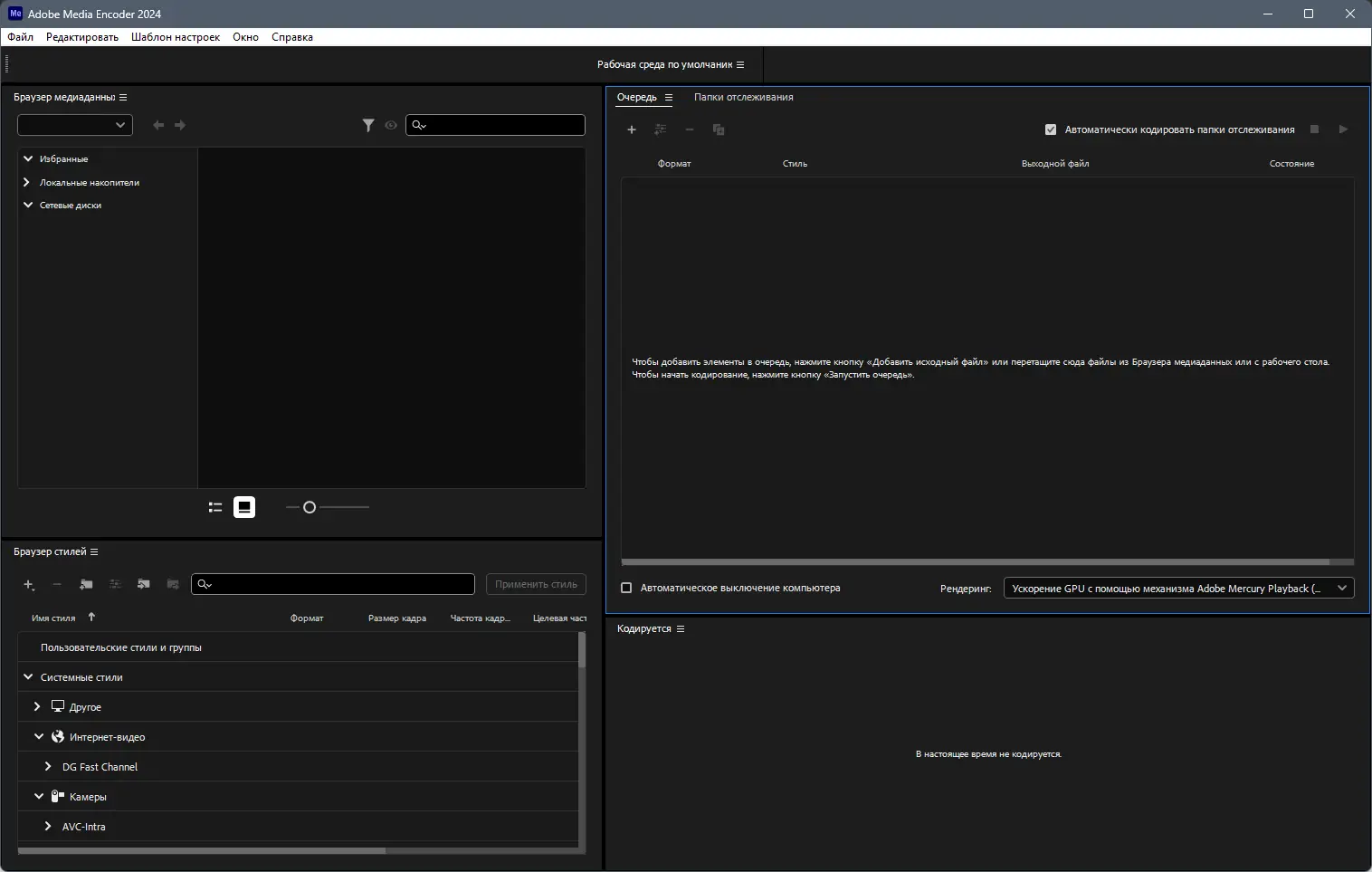The image size is (1372, 872).
Task: Click the Размер кадра column header
Action: (397, 618)
